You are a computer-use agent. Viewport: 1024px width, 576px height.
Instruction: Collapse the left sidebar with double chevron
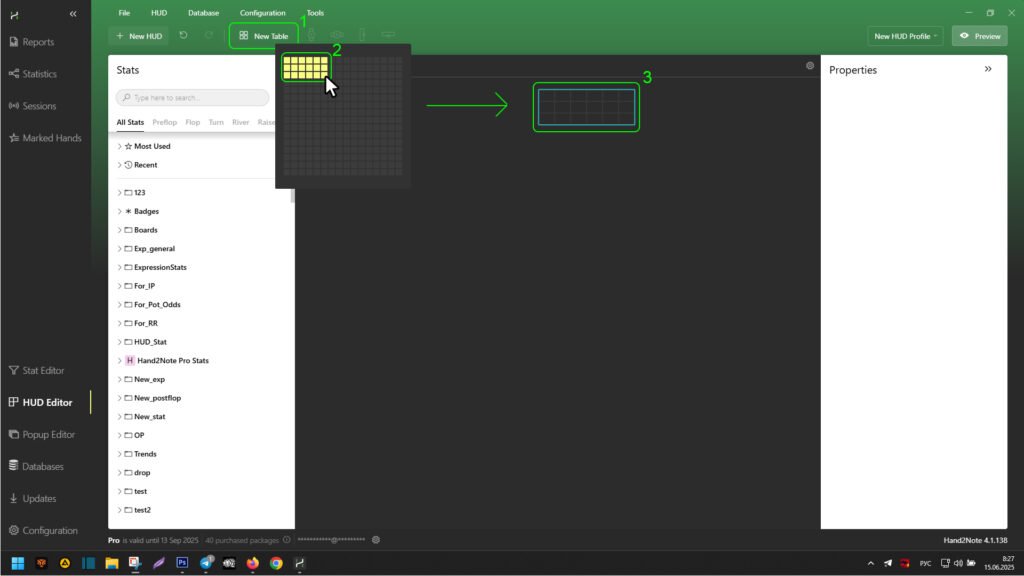click(73, 14)
